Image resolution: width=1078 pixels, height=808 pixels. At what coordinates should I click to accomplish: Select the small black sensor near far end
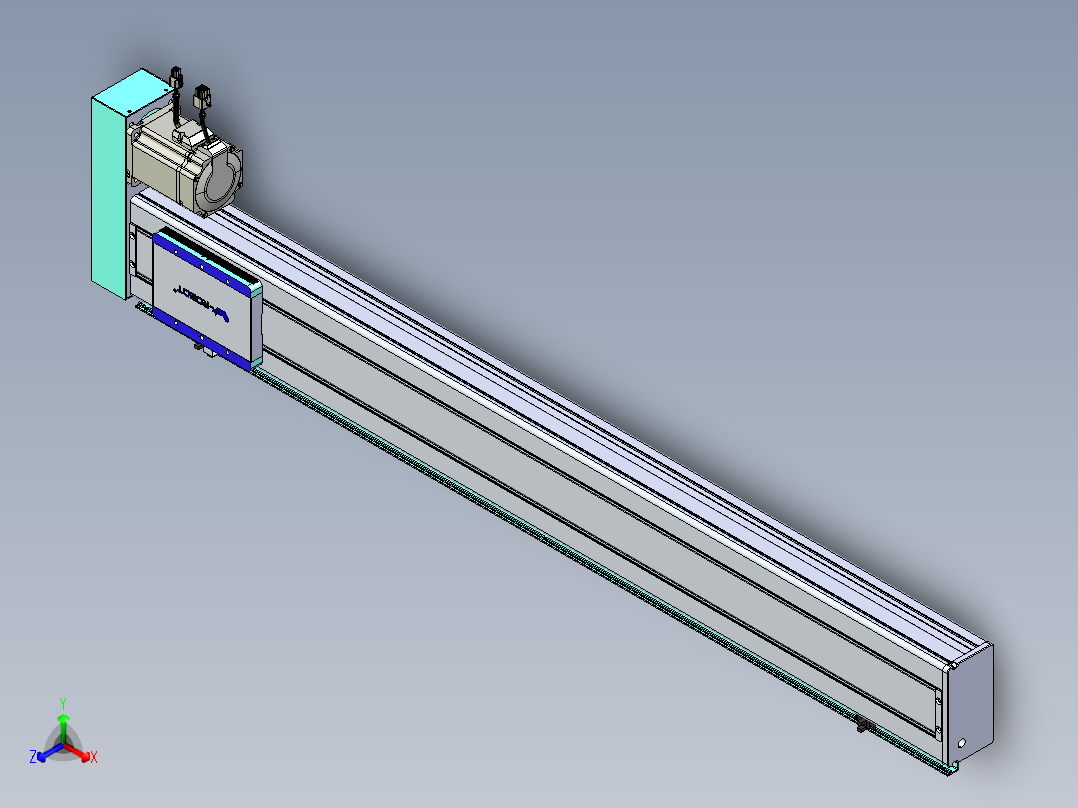pos(866,724)
